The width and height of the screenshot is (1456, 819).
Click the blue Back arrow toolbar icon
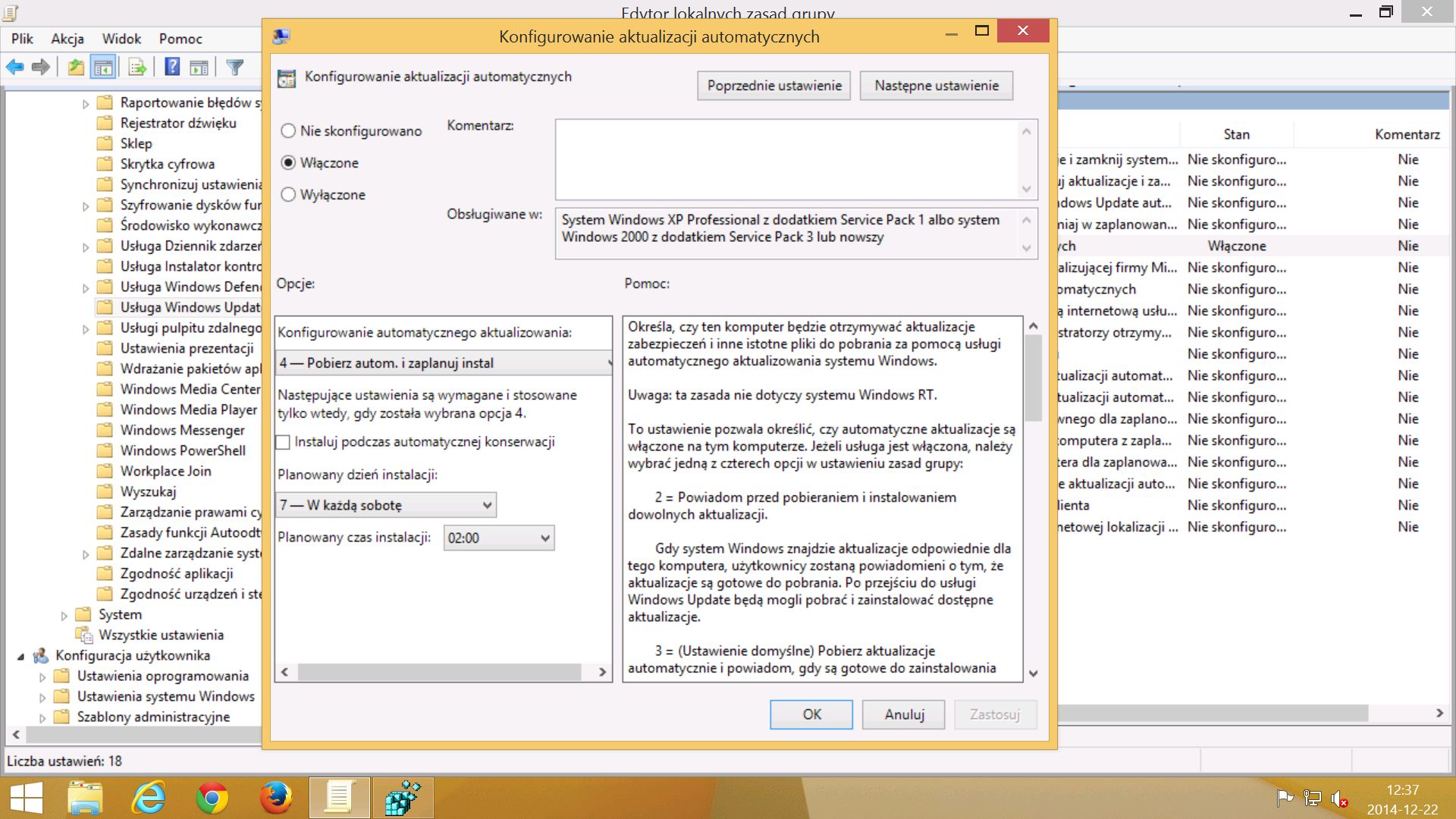click(14, 67)
